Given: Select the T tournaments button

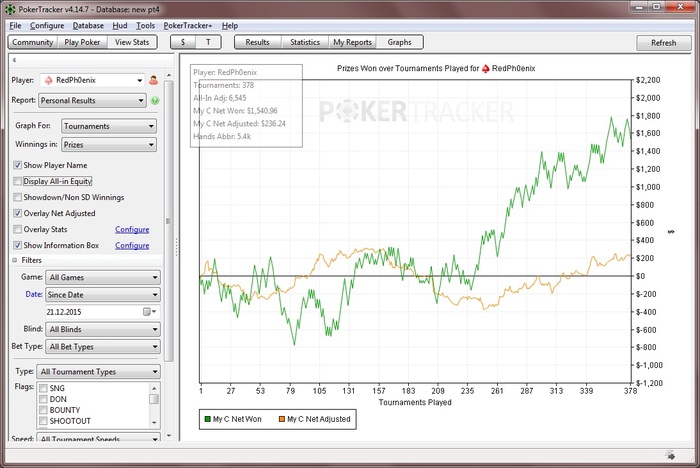Looking at the screenshot, I should click(x=208, y=43).
